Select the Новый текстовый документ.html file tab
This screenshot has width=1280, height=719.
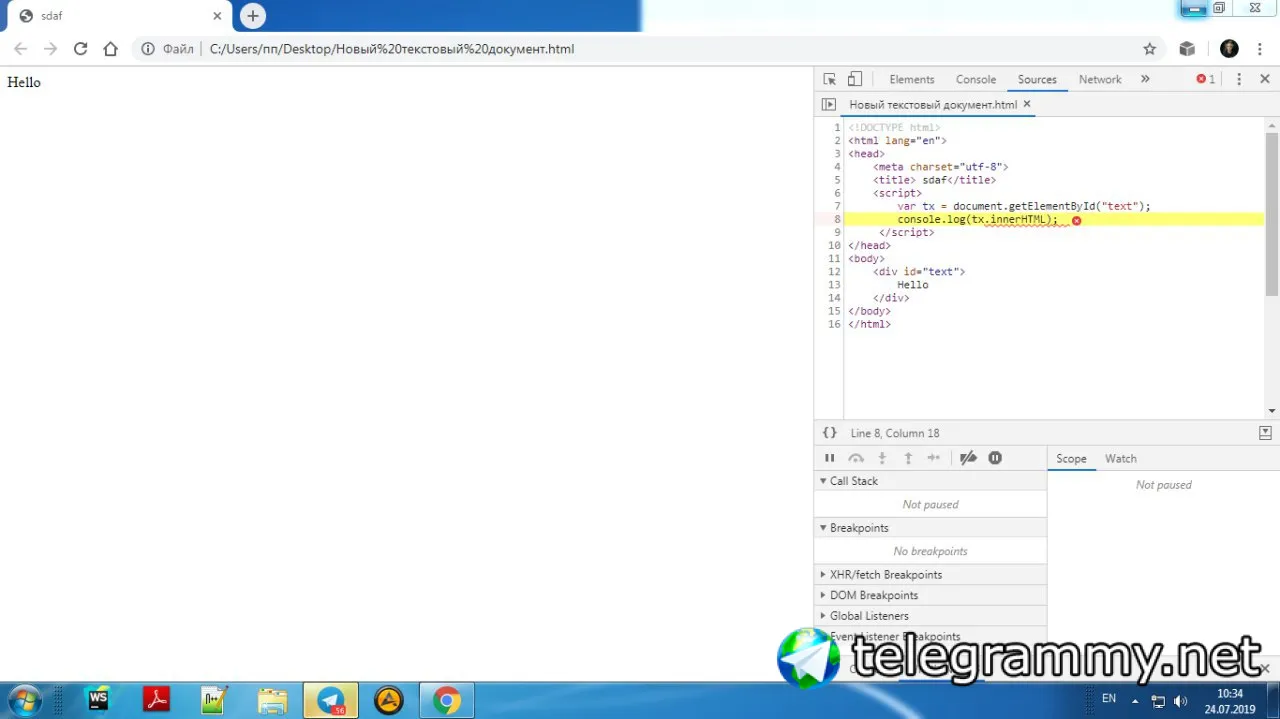point(933,104)
